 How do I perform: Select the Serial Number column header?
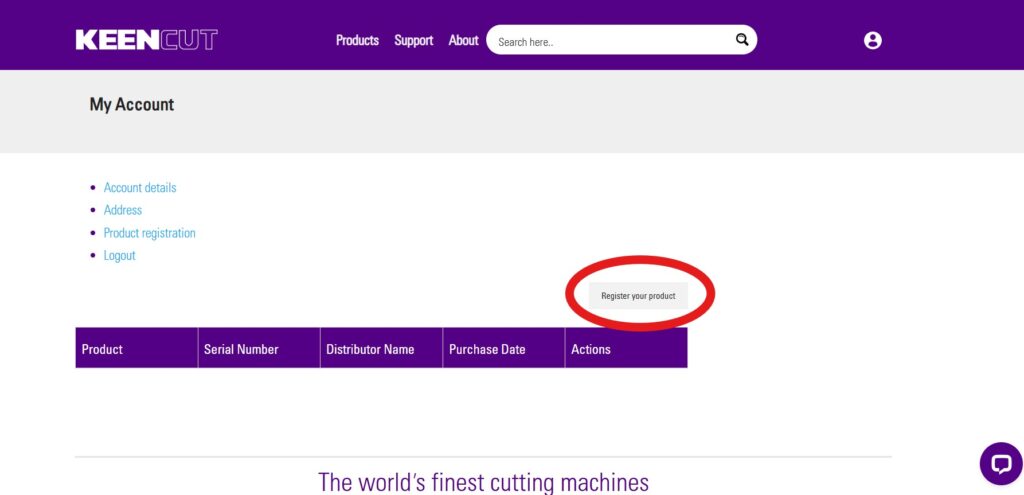(x=241, y=349)
